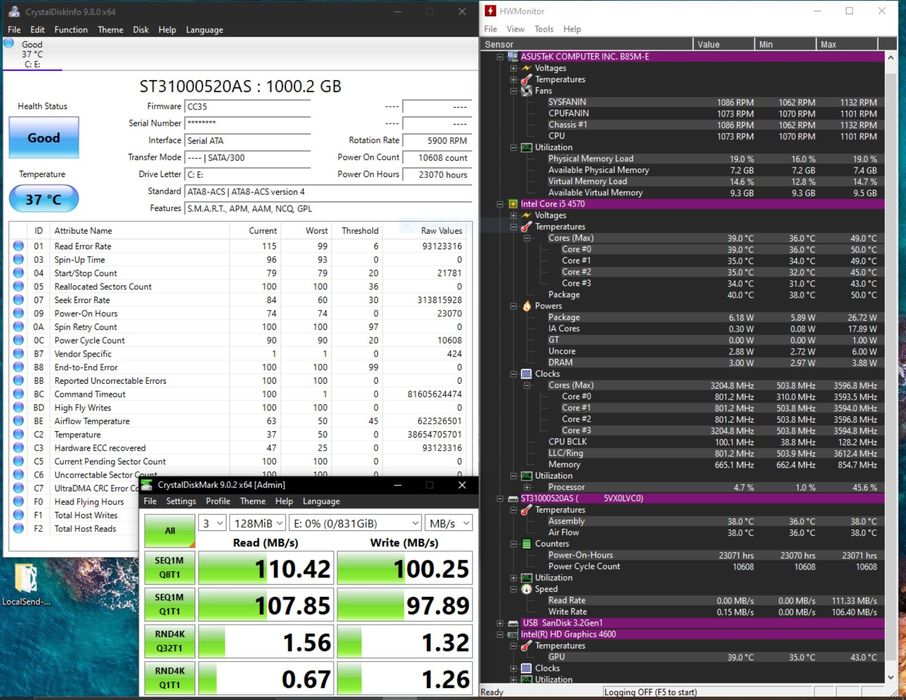Open Disk menu in CrystalDiskInfo
This screenshot has width=906, height=700.
(140, 29)
